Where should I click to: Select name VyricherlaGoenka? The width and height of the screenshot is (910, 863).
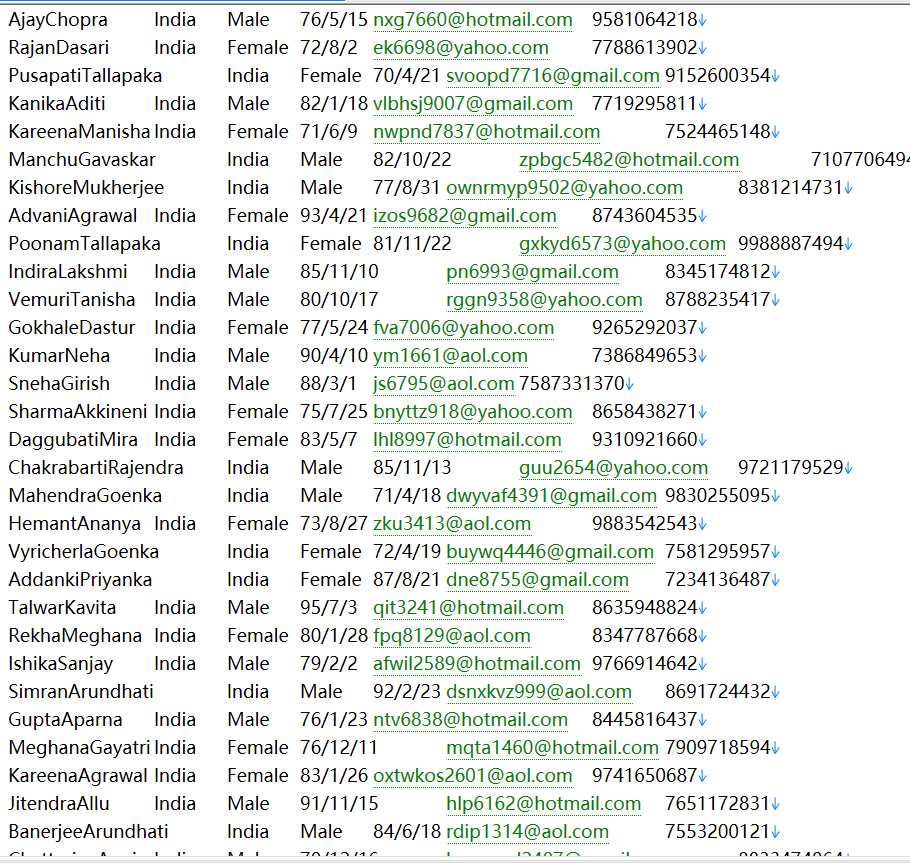coord(84,551)
